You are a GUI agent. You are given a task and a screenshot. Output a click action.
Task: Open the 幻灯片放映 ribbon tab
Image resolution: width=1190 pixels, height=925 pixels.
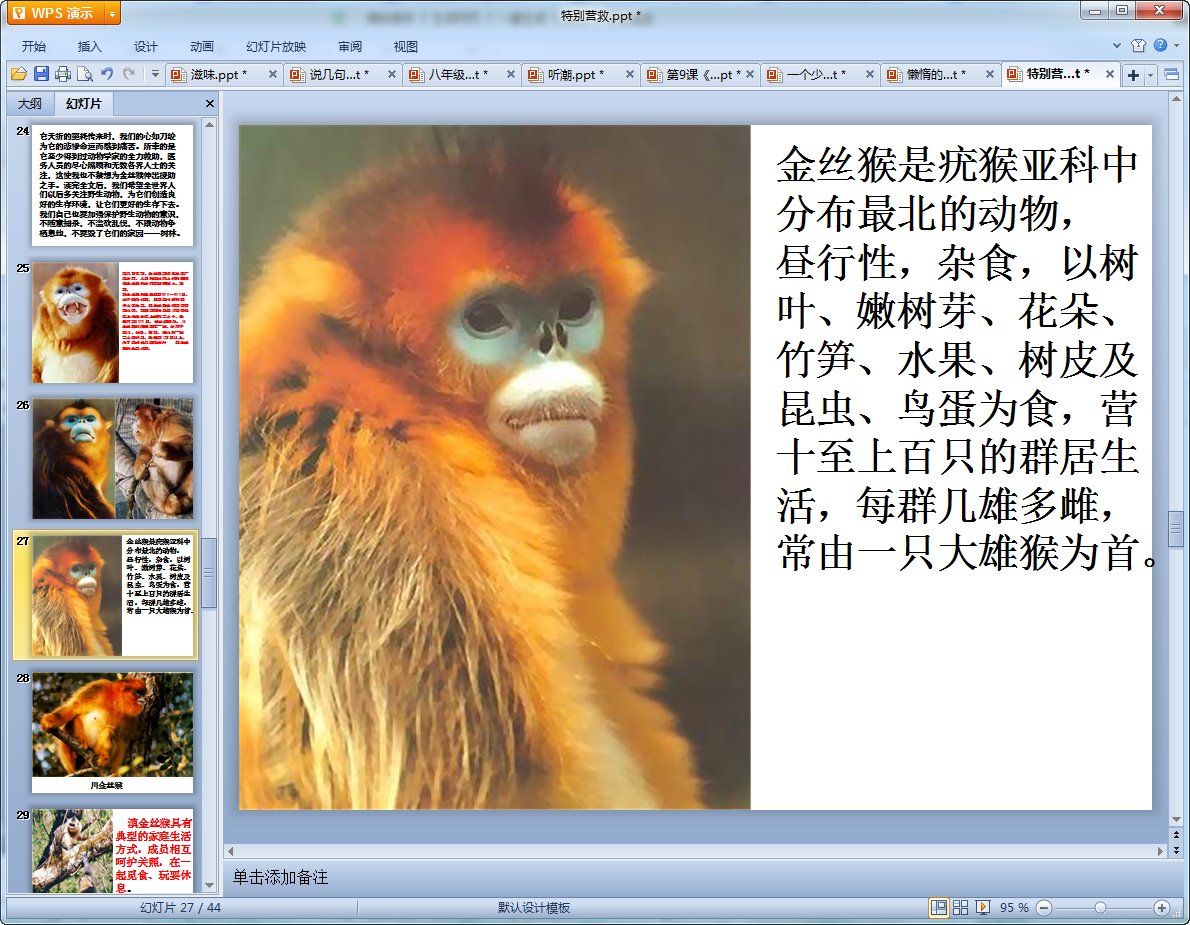click(x=276, y=46)
